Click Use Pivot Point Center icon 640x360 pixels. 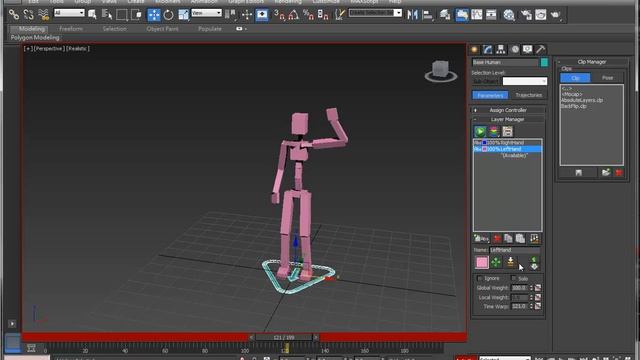[x=231, y=15]
